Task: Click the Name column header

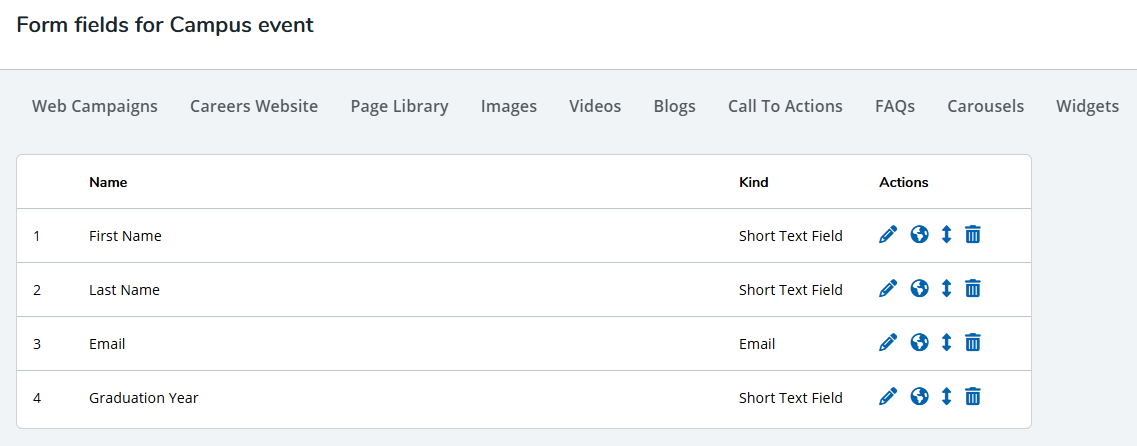Action: point(108,183)
